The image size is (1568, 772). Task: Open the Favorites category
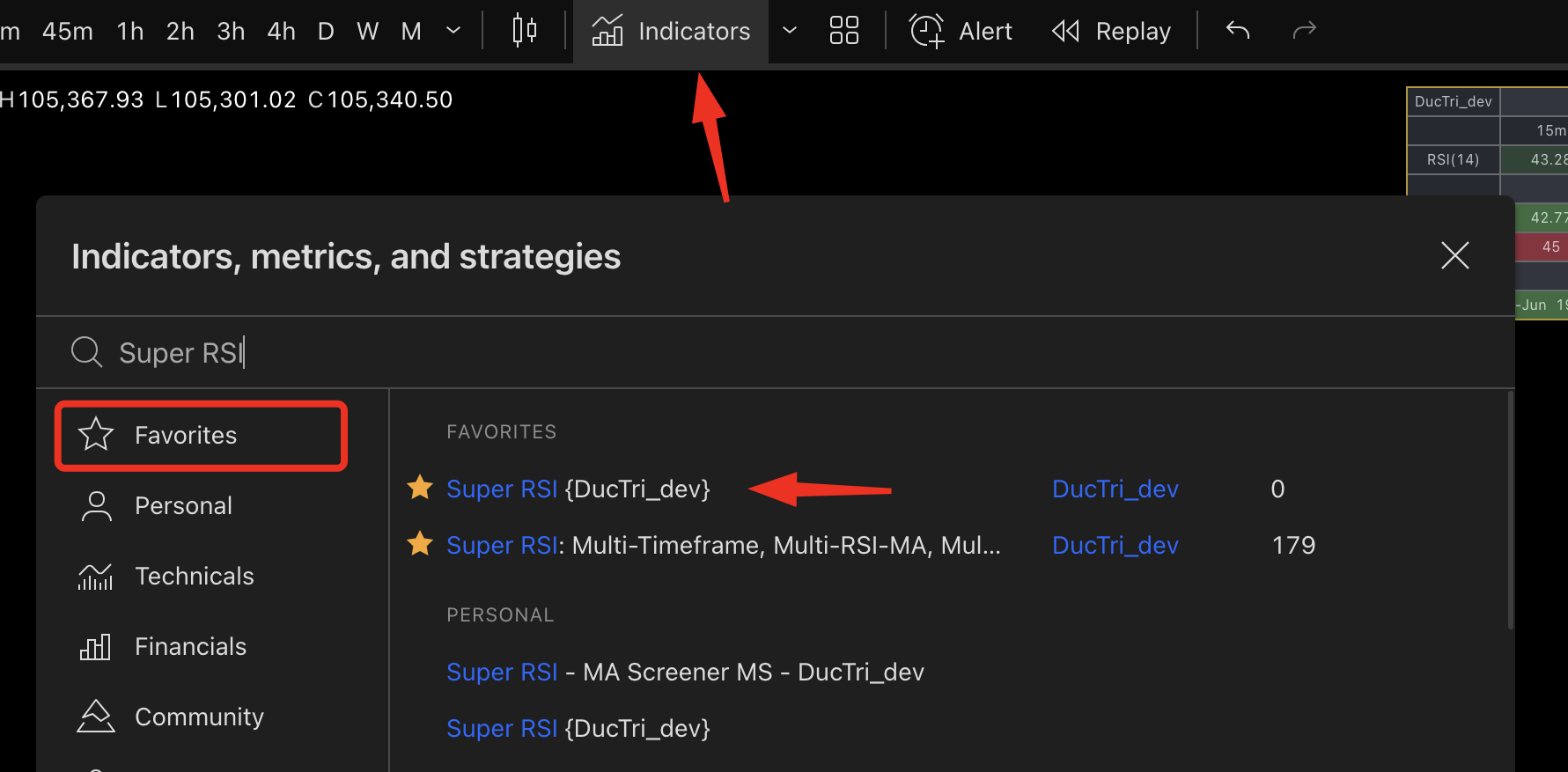pyautogui.click(x=202, y=436)
